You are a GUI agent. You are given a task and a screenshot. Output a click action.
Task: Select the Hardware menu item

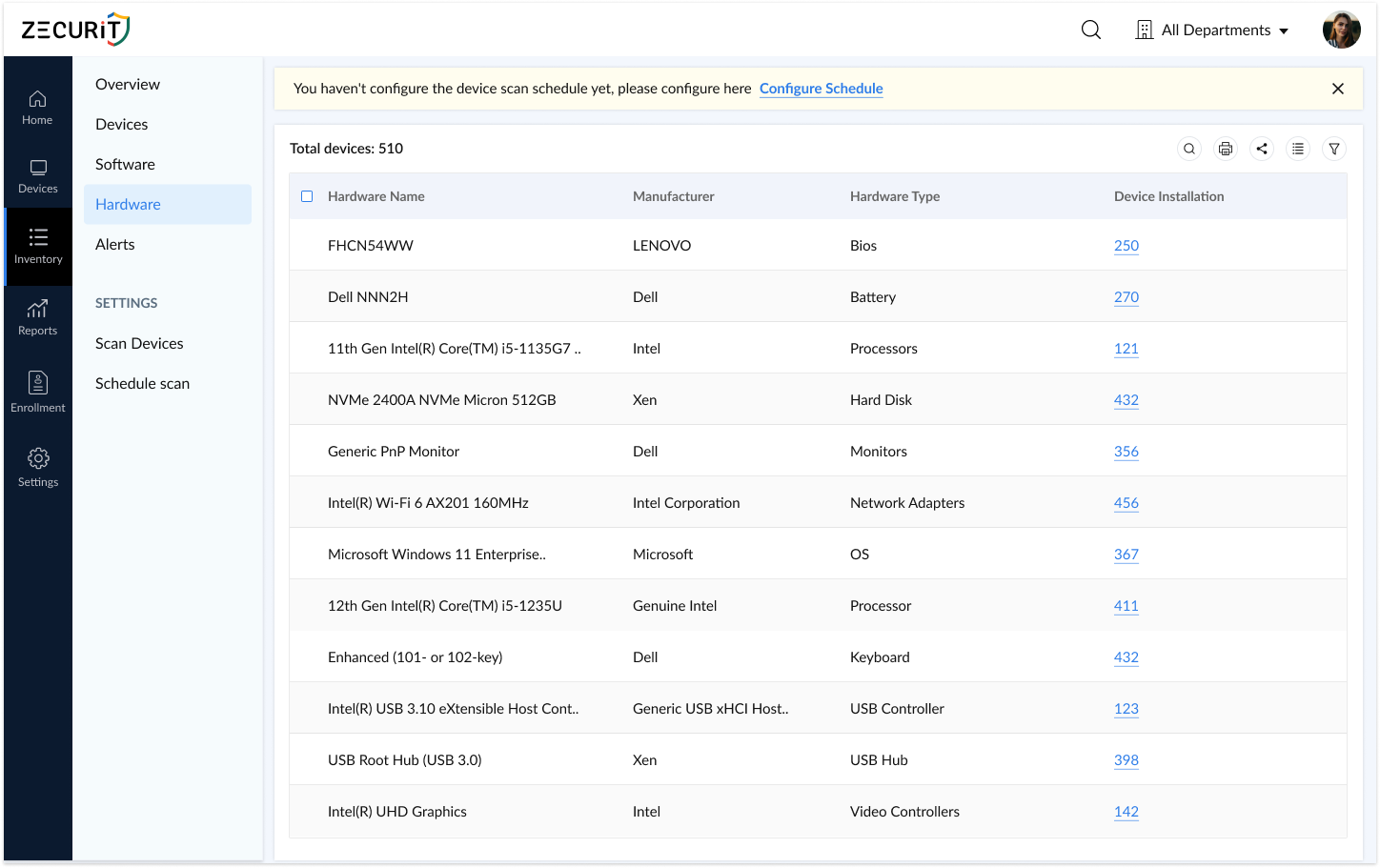(x=168, y=204)
